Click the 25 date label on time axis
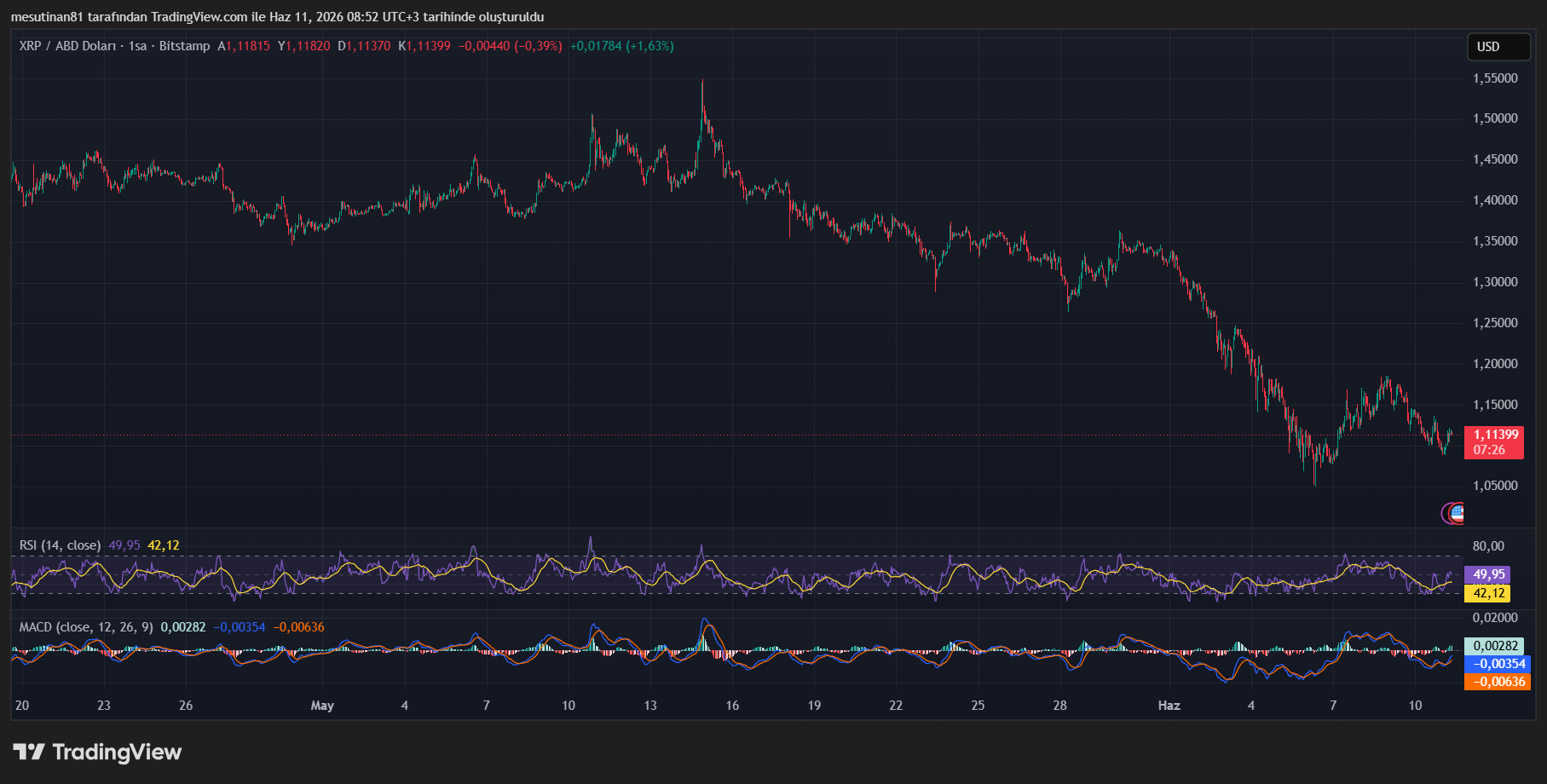The width and height of the screenshot is (1547, 784). click(x=978, y=706)
